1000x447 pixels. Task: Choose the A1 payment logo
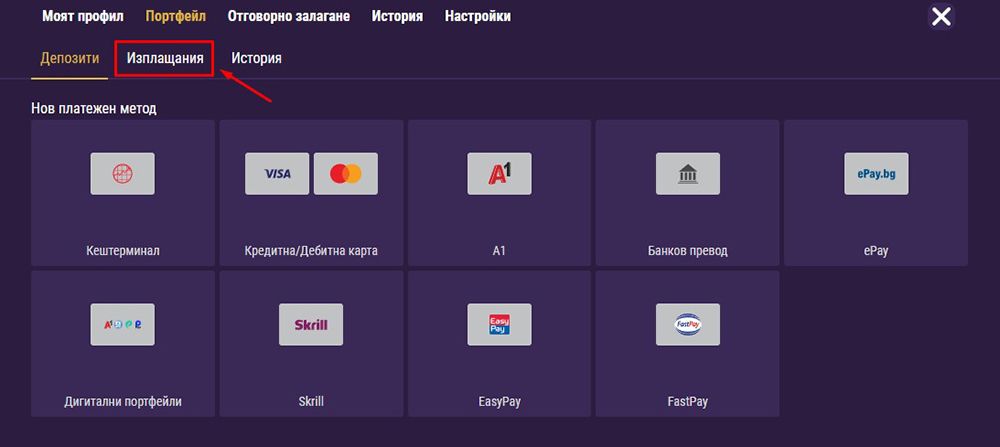tap(499, 174)
